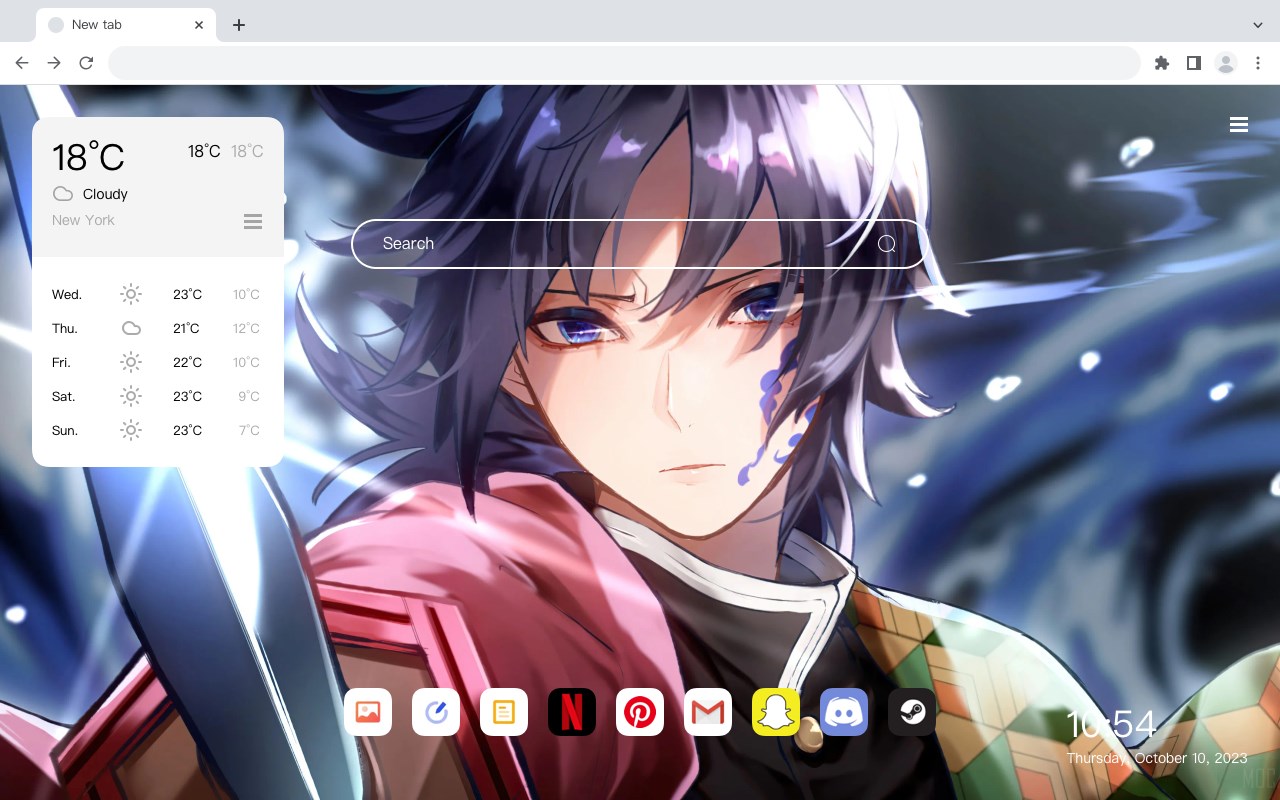Screen dimensions: 1280x800
Task: Click the Thursday, October 10, 2023 date
Action: [1157, 758]
